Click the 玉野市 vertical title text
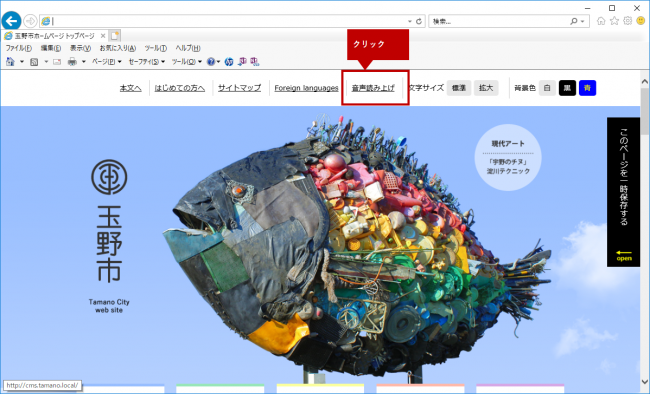 [109, 244]
